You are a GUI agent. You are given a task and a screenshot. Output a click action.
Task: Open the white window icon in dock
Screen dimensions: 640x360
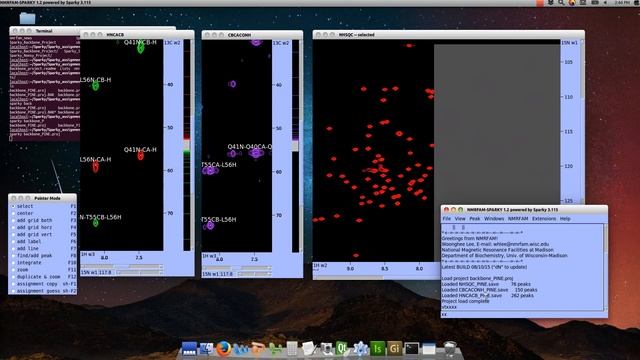429,349
